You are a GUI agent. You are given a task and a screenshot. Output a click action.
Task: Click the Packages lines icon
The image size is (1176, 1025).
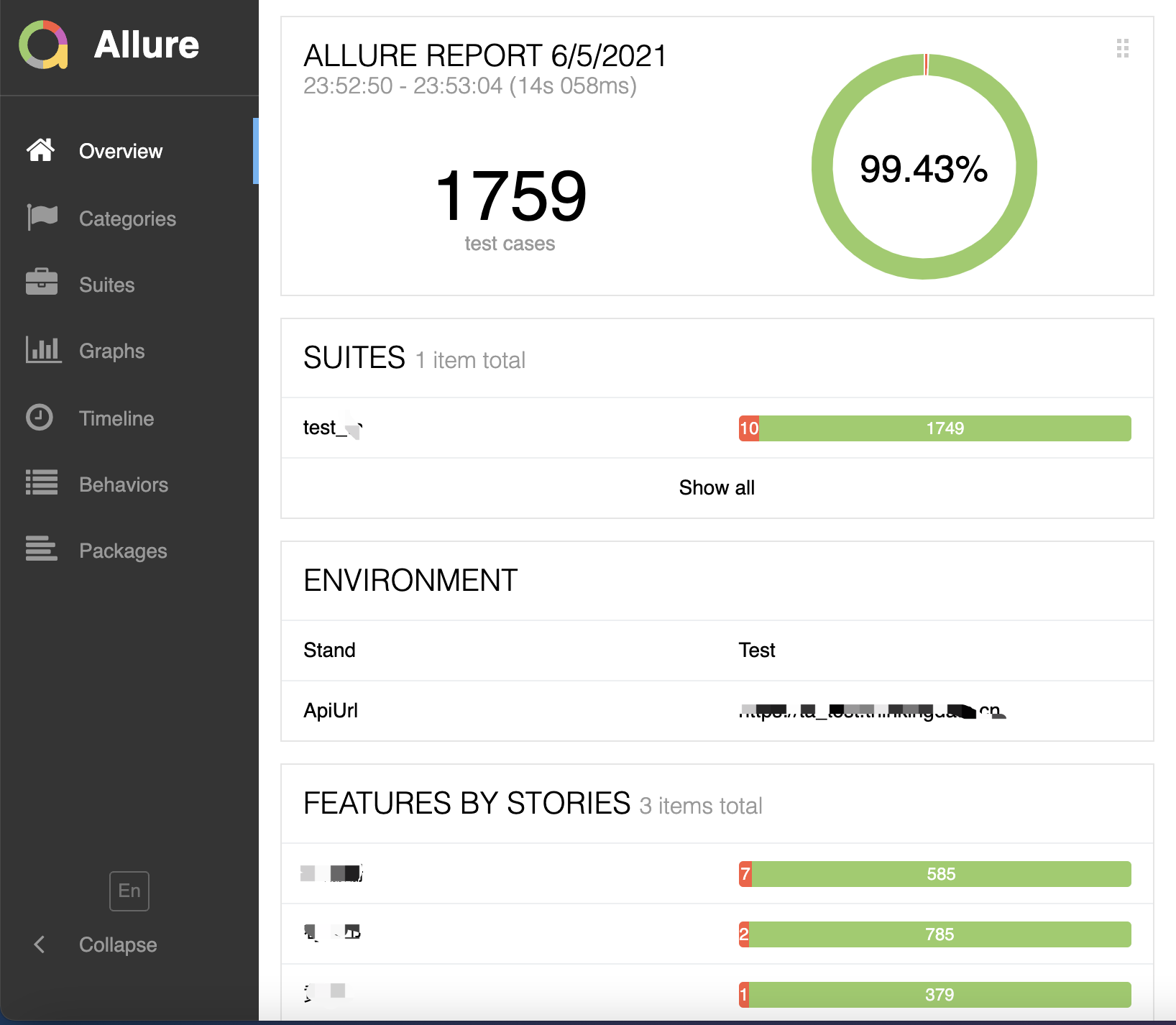(41, 549)
